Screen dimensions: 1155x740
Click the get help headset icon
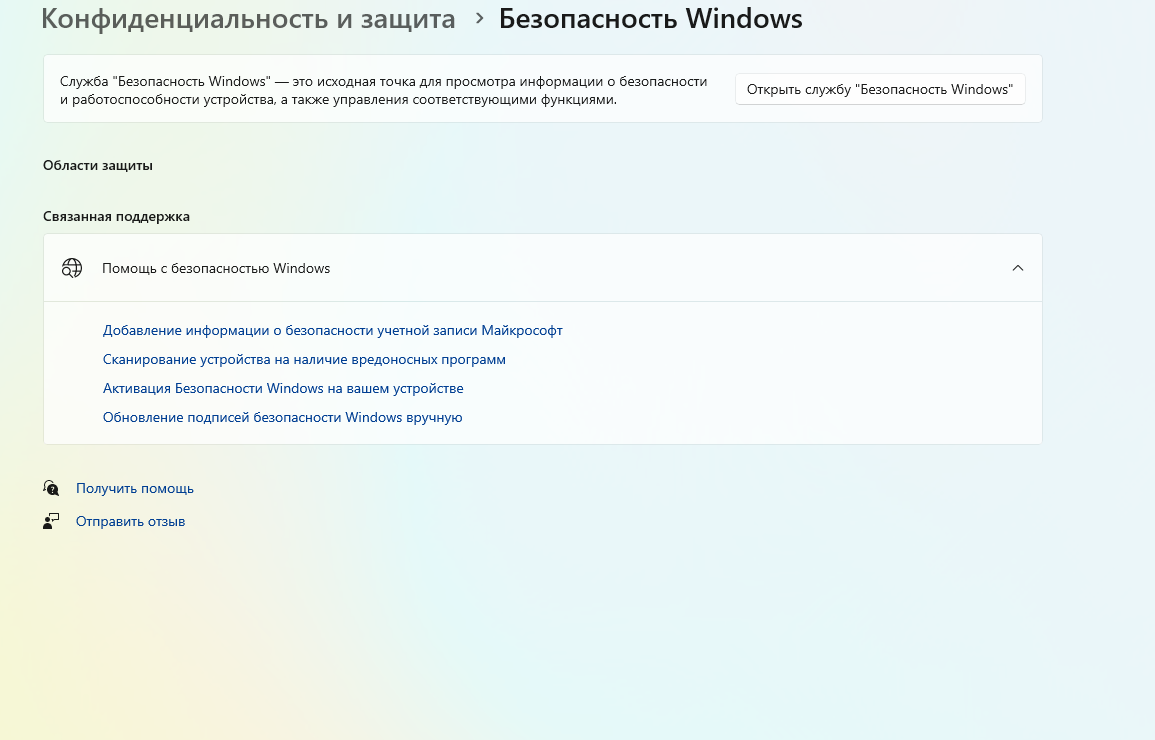tap(51, 487)
